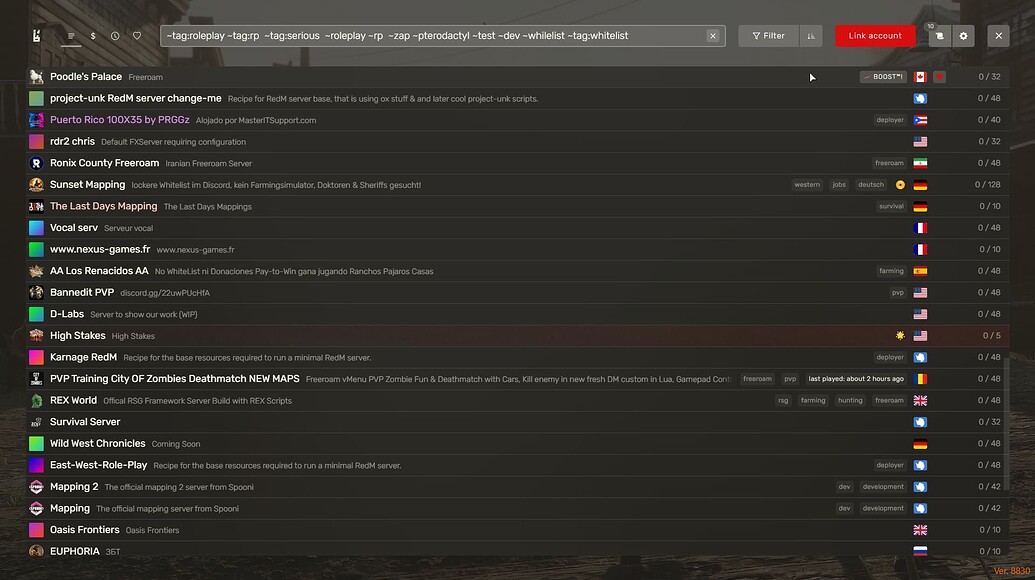
Task: Click the jobs tag on Sunset Mapping
Action: point(839,185)
